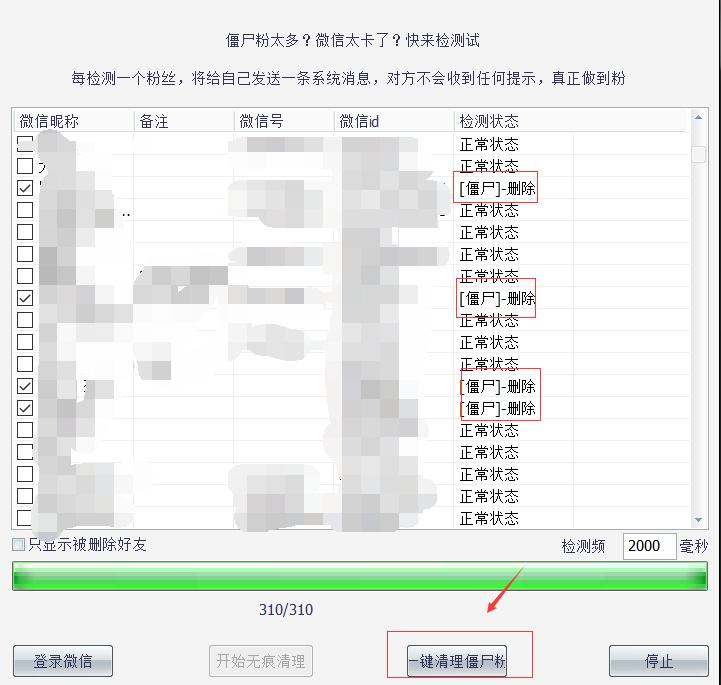Uncheck the last [僵尸]-删除 row's checkbox
This screenshot has width=721, height=685.
pyautogui.click(x=25, y=408)
